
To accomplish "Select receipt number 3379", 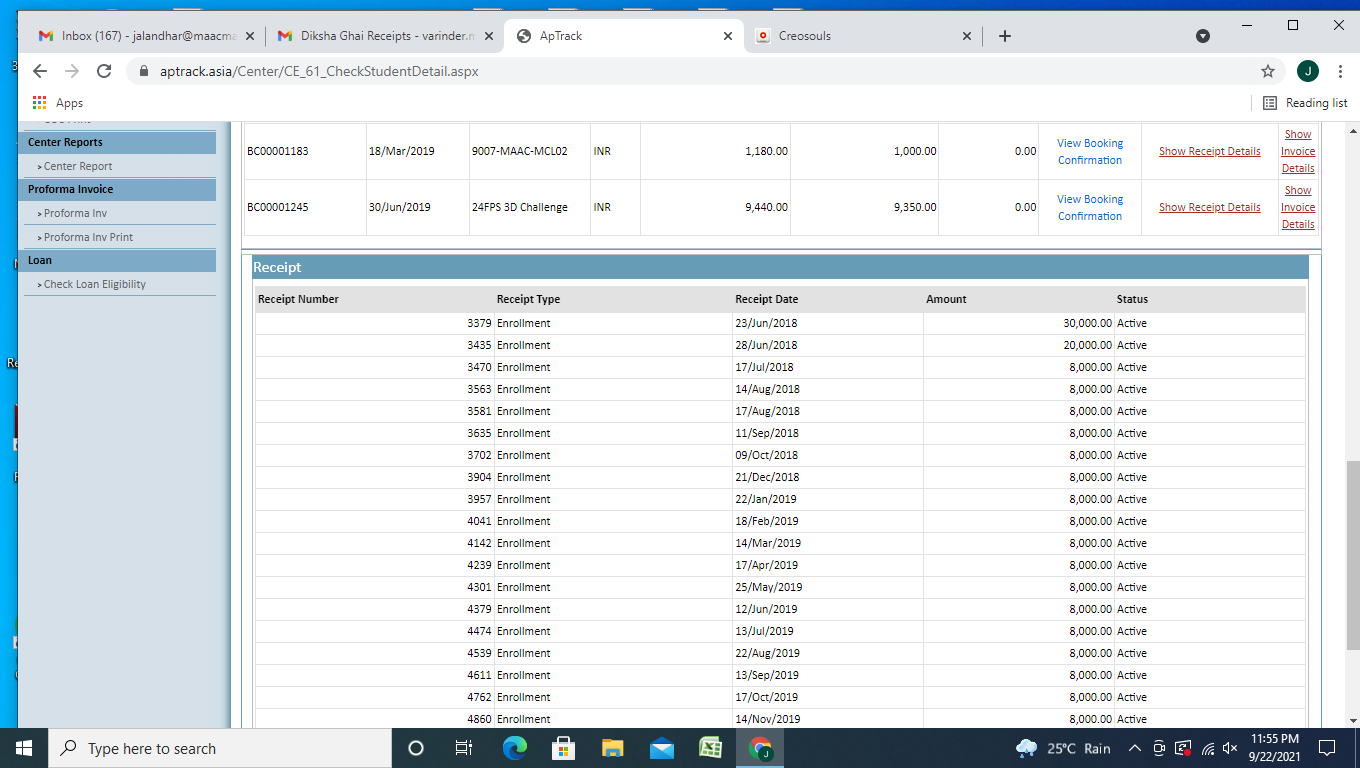I will [479, 323].
